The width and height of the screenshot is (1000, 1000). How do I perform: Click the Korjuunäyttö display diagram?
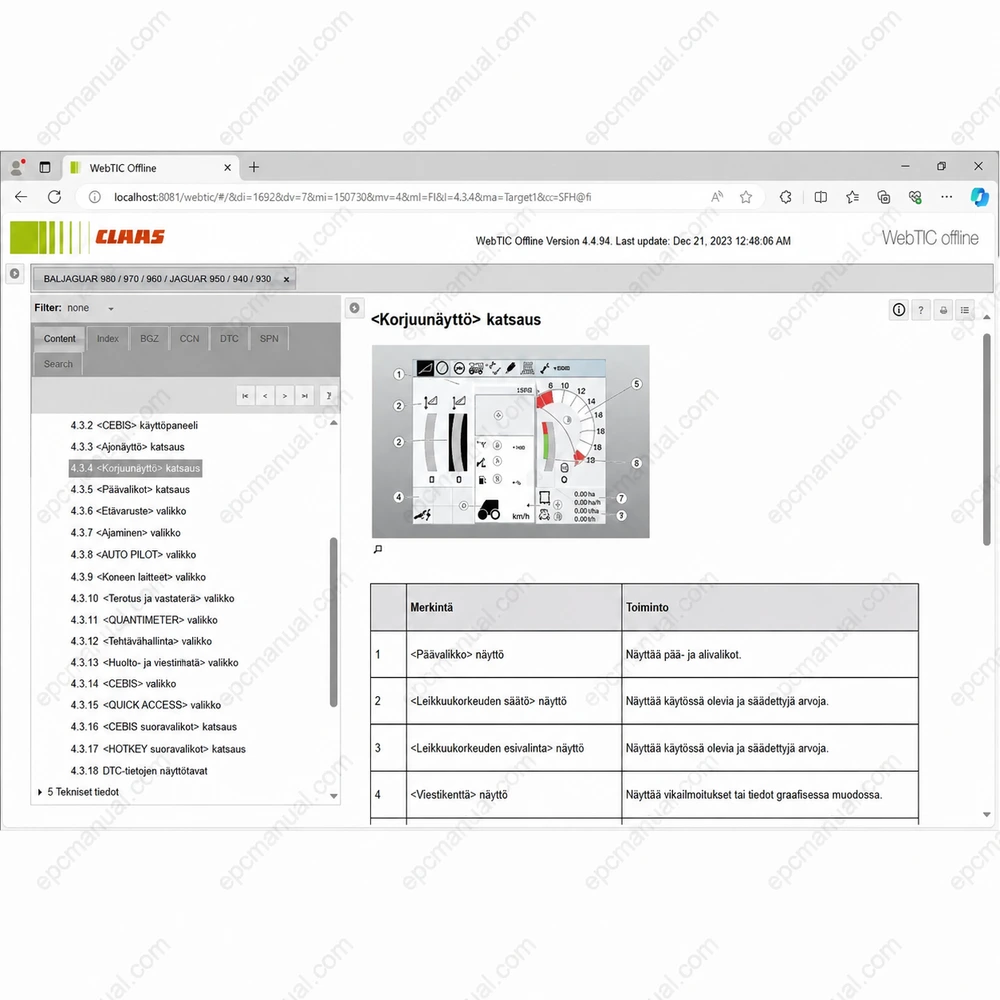click(x=510, y=441)
